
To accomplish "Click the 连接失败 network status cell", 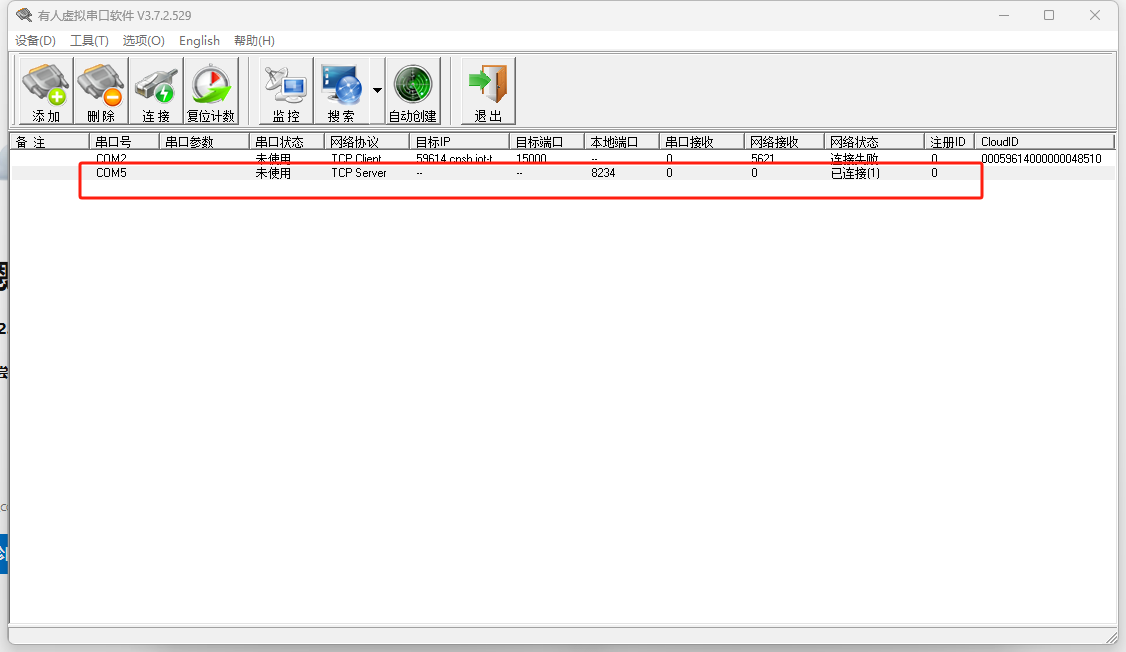I will coord(854,158).
